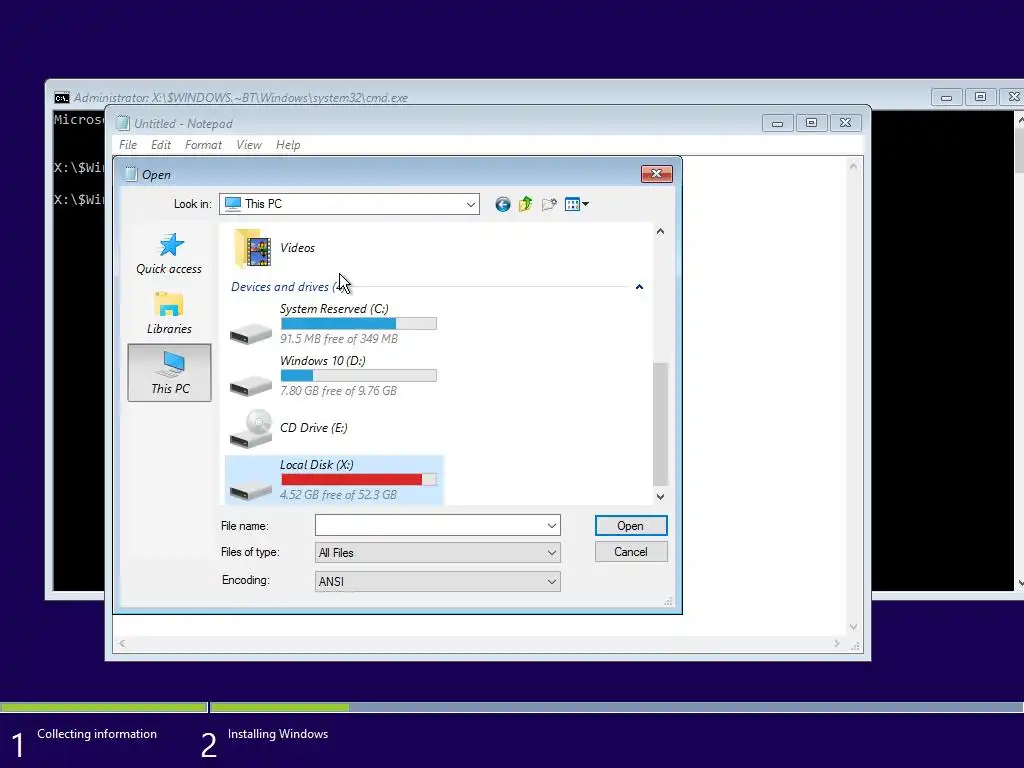Viewport: 1024px width, 768px height.
Task: Click the Local Disk (X:) red usage bar
Action: click(359, 479)
